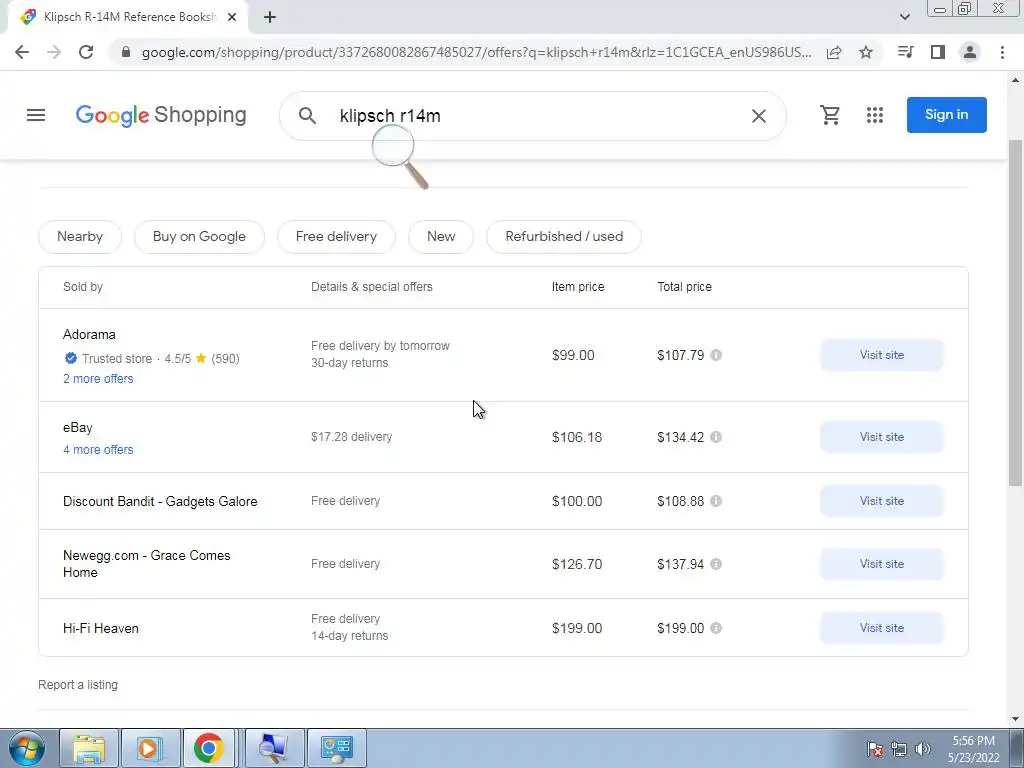This screenshot has height=768, width=1024.
Task: Show info for $107.79 total price
Action: 716,355
